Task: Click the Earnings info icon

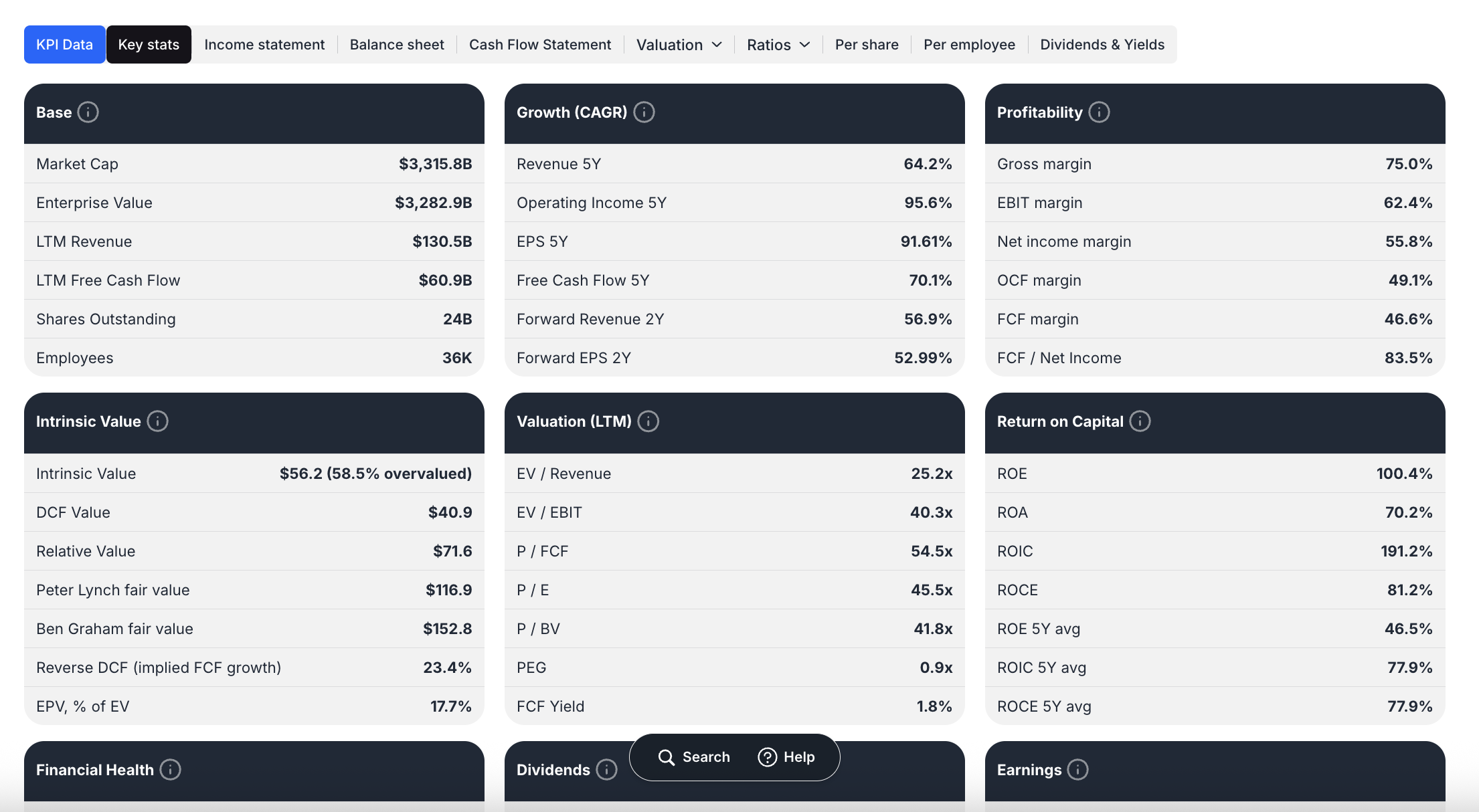Action: [1079, 770]
